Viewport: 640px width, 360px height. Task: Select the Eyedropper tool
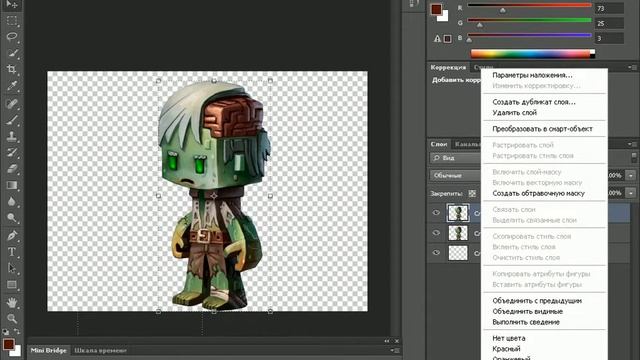11,86
